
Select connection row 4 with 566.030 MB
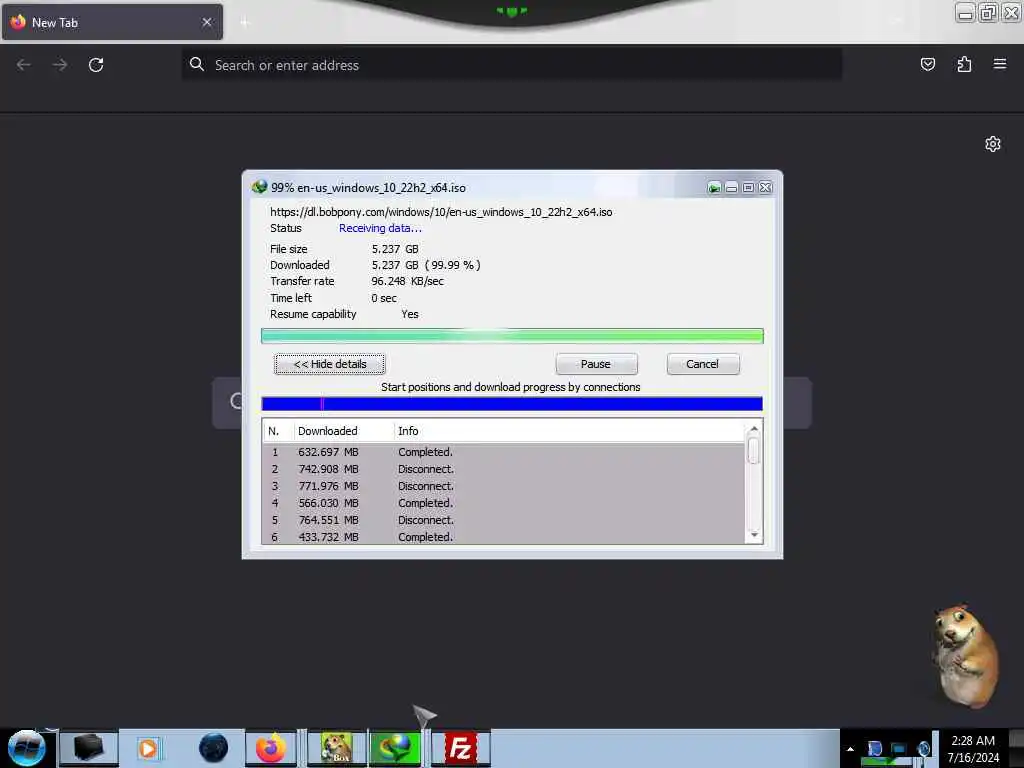[x=504, y=503]
